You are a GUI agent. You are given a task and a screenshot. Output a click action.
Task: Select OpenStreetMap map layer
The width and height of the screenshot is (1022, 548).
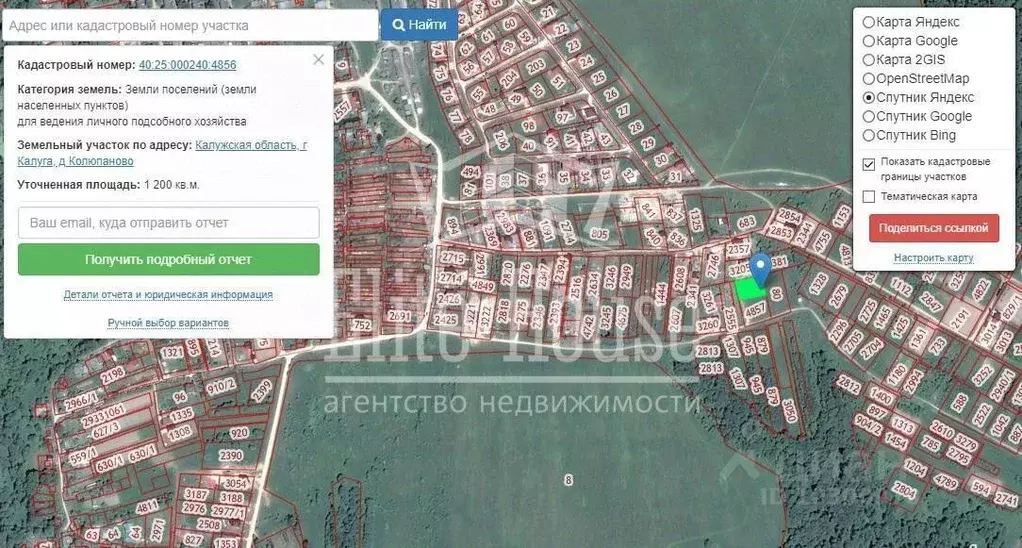(x=868, y=79)
